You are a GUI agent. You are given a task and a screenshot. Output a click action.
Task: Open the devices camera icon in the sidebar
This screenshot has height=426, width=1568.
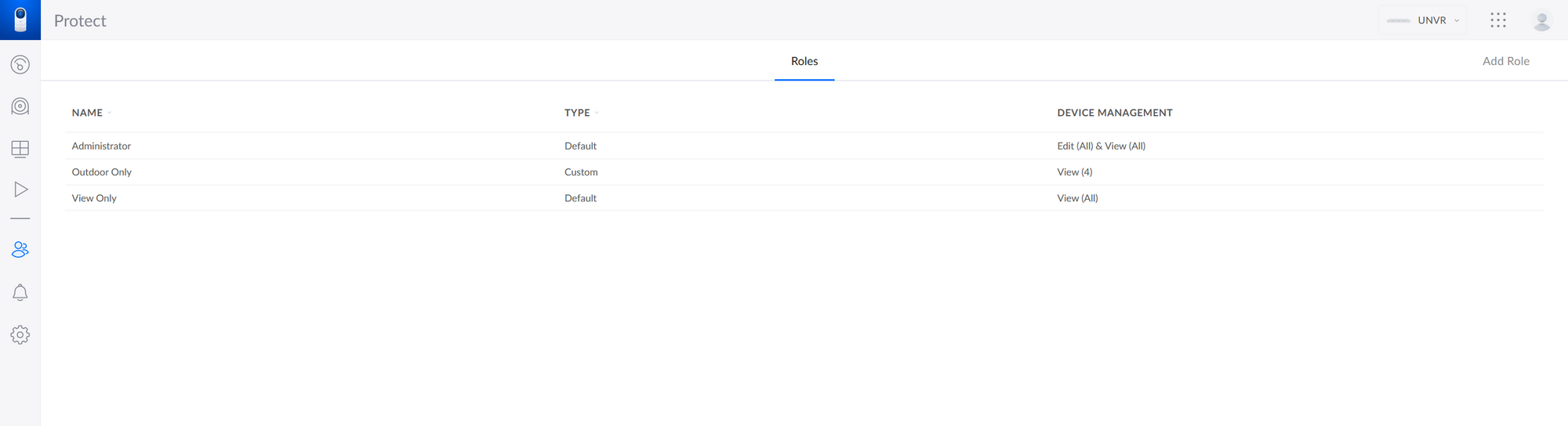[20, 106]
